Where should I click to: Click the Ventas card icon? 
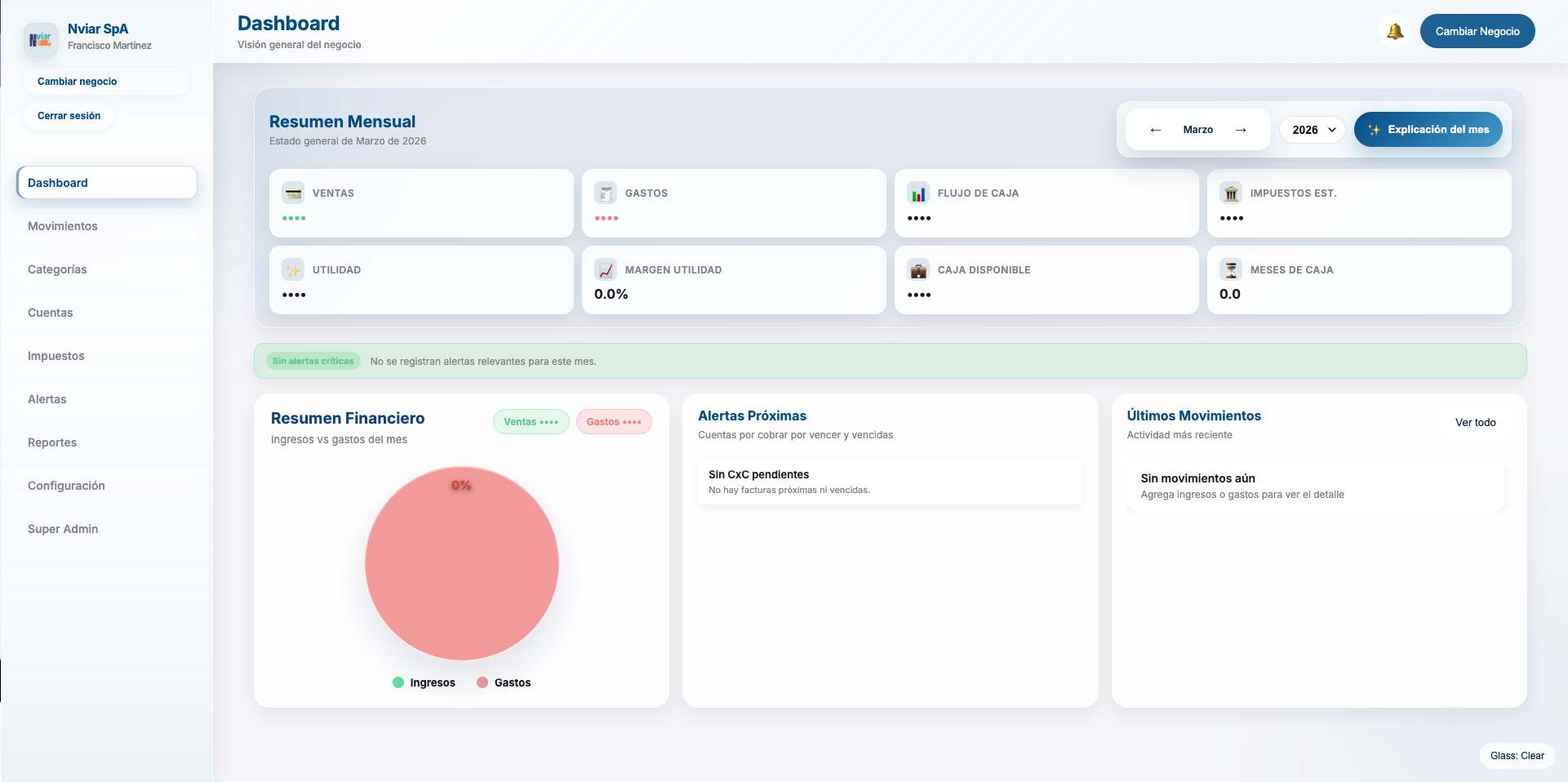pos(293,193)
